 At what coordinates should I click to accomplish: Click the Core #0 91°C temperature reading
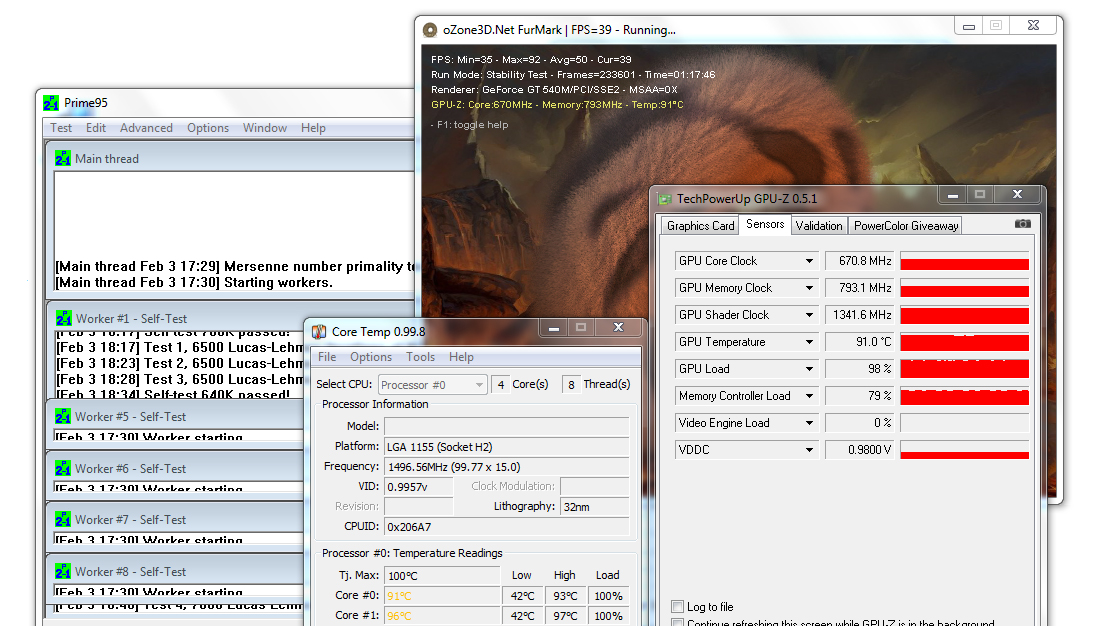point(442,596)
